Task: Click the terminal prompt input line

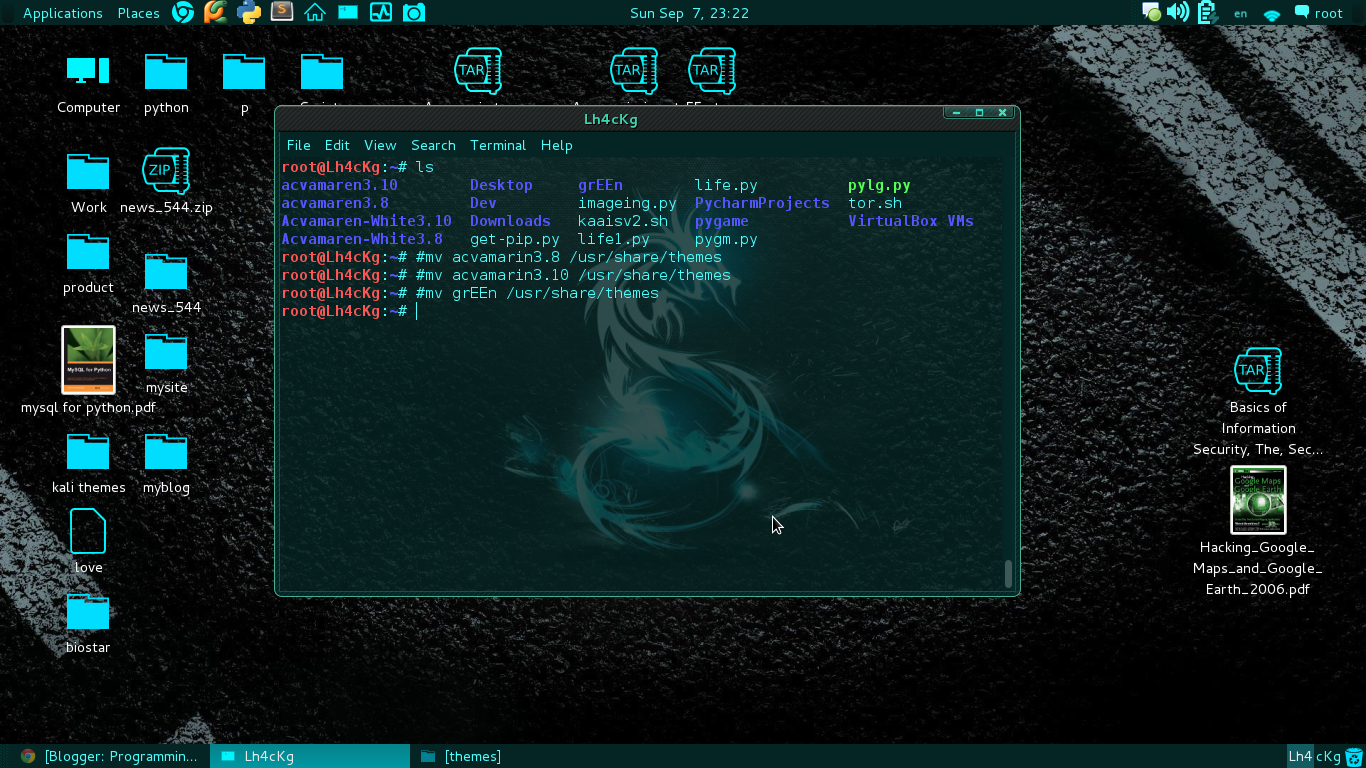Action: pyautogui.click(x=640, y=311)
